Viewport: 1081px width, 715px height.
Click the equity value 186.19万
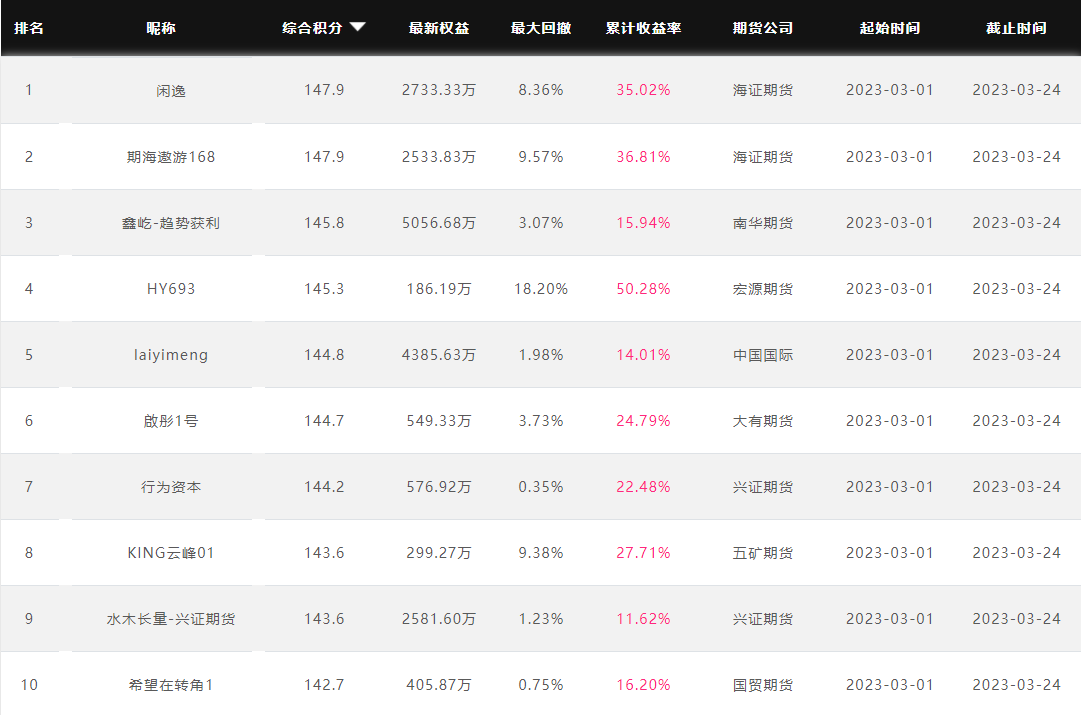438,289
